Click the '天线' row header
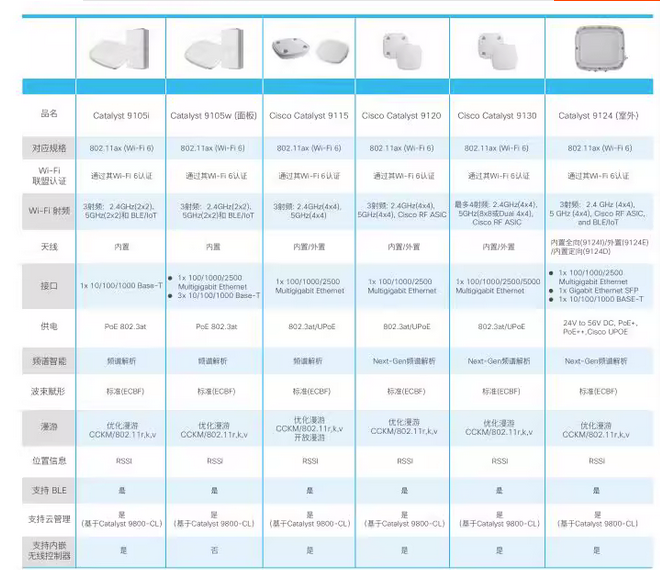Image resolution: width=660 pixels, height=570 pixels. (49, 247)
